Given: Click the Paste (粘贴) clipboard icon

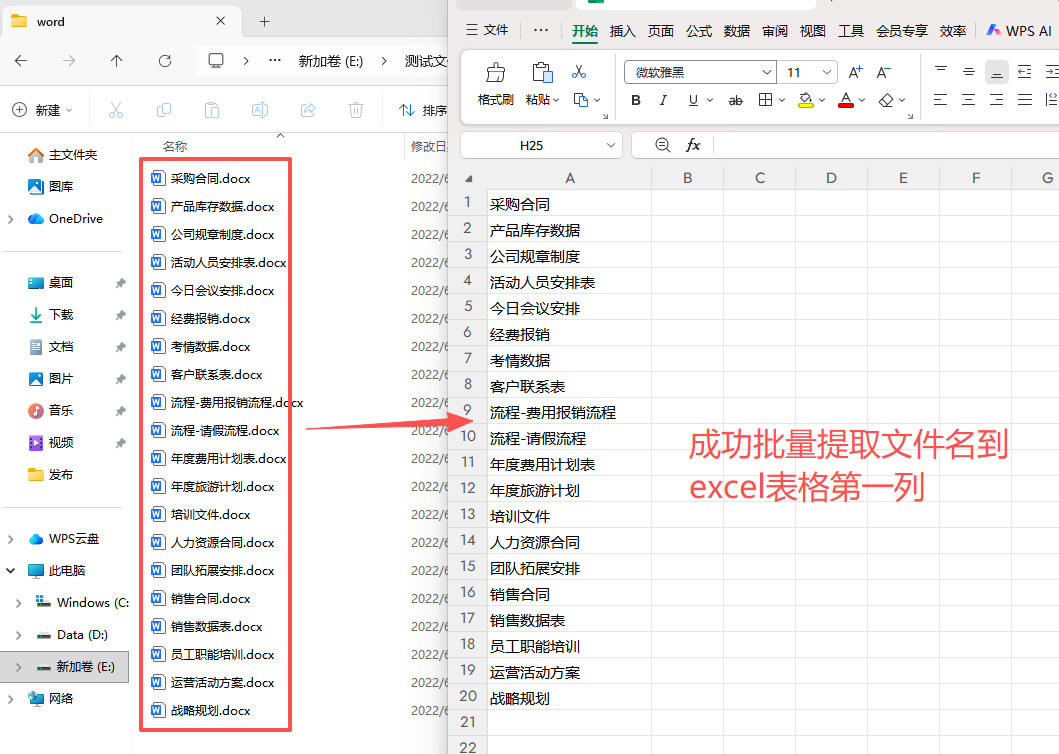Looking at the screenshot, I should [542, 72].
